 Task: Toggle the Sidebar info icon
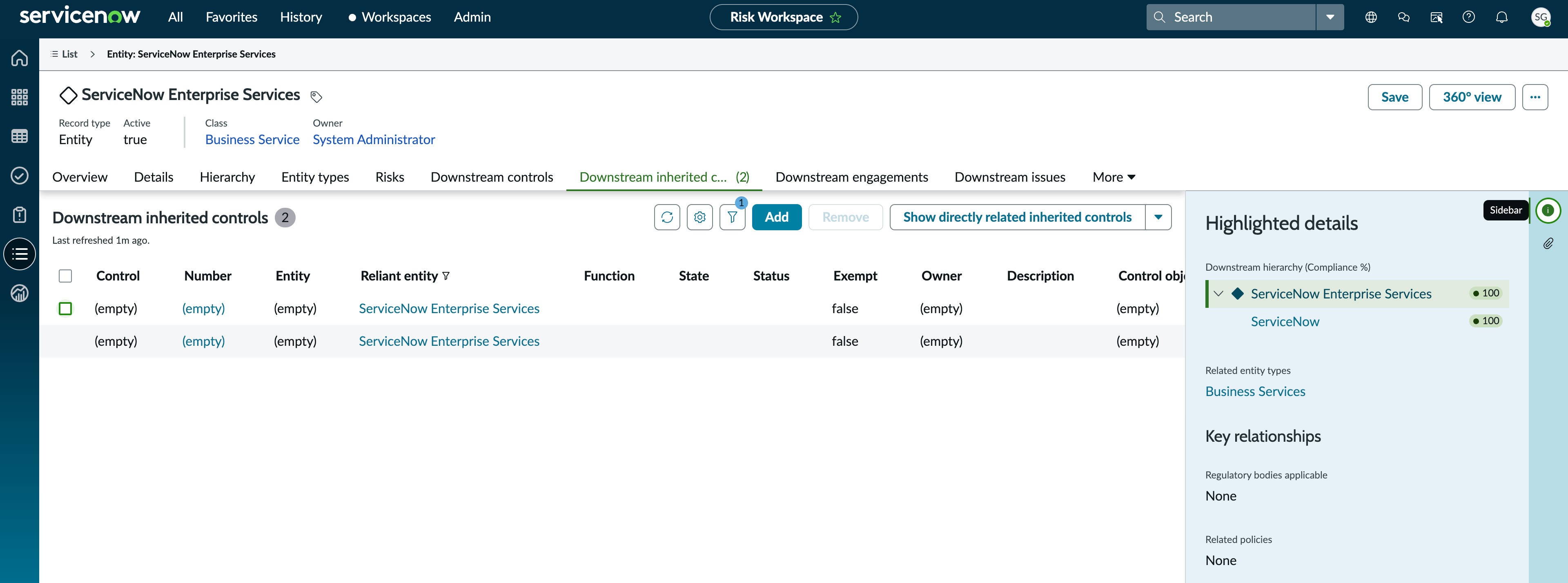[x=1548, y=211]
